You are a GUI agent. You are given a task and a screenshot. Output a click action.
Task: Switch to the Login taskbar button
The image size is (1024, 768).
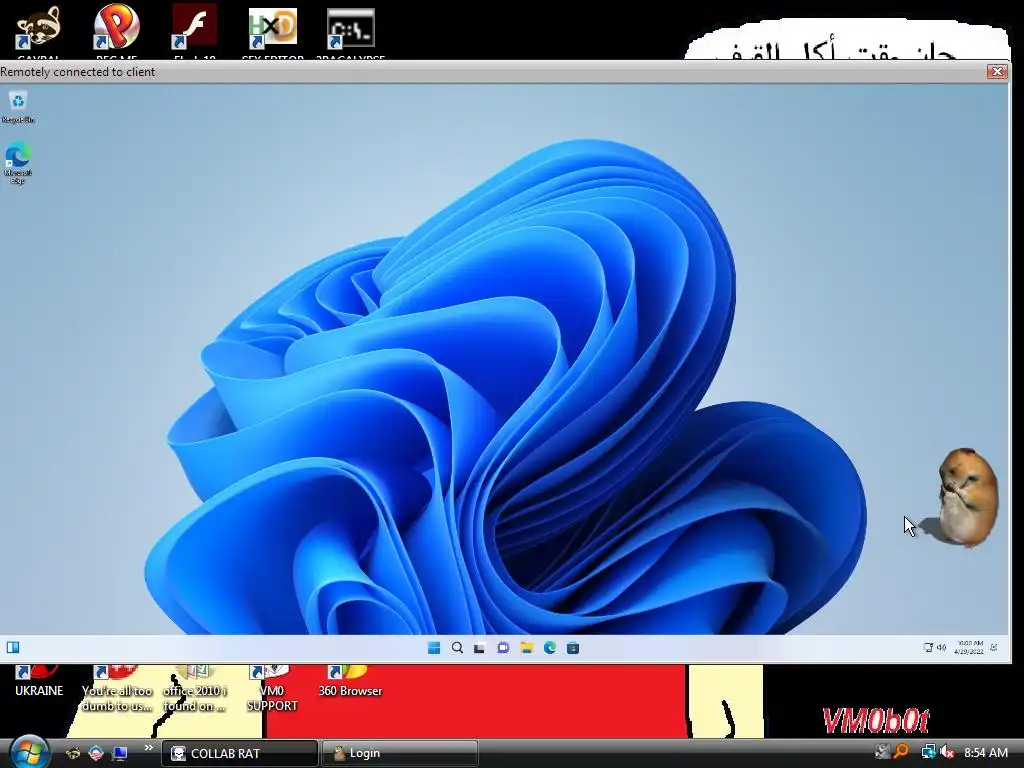coord(400,753)
